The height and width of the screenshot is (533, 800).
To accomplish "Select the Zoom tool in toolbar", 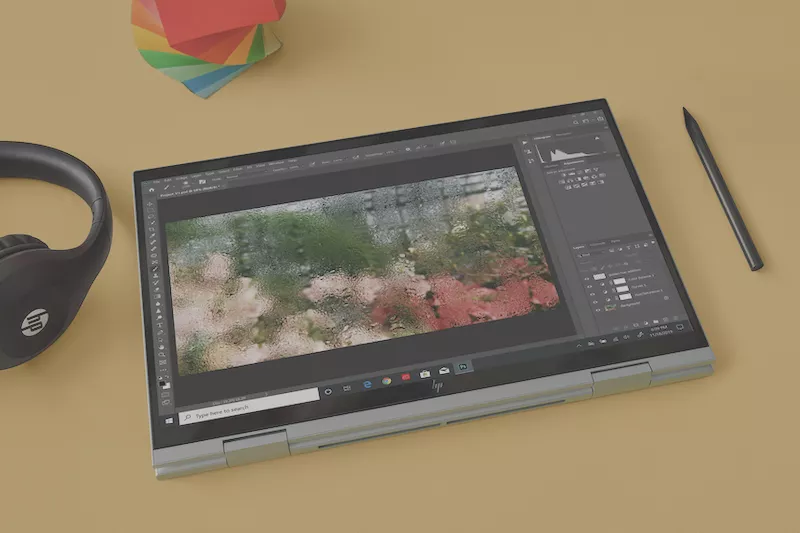I will (162, 354).
